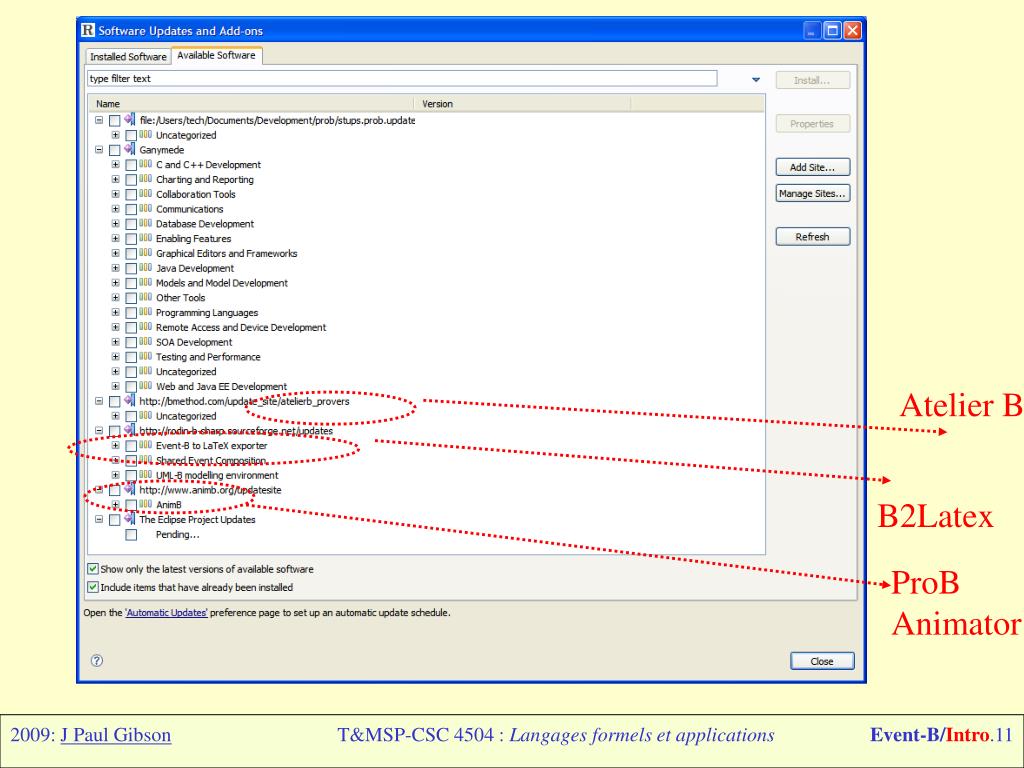Click site icon beside the stups.prob.update file entry
Screen dimensions: 1024x768
pyautogui.click(x=129, y=120)
